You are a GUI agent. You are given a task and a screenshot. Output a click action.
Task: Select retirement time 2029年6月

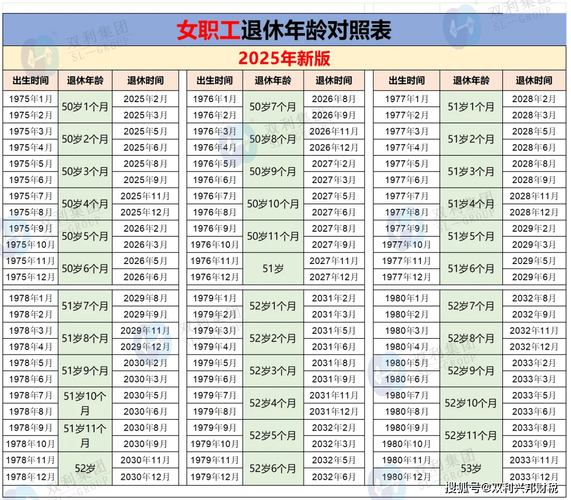pos(534,277)
